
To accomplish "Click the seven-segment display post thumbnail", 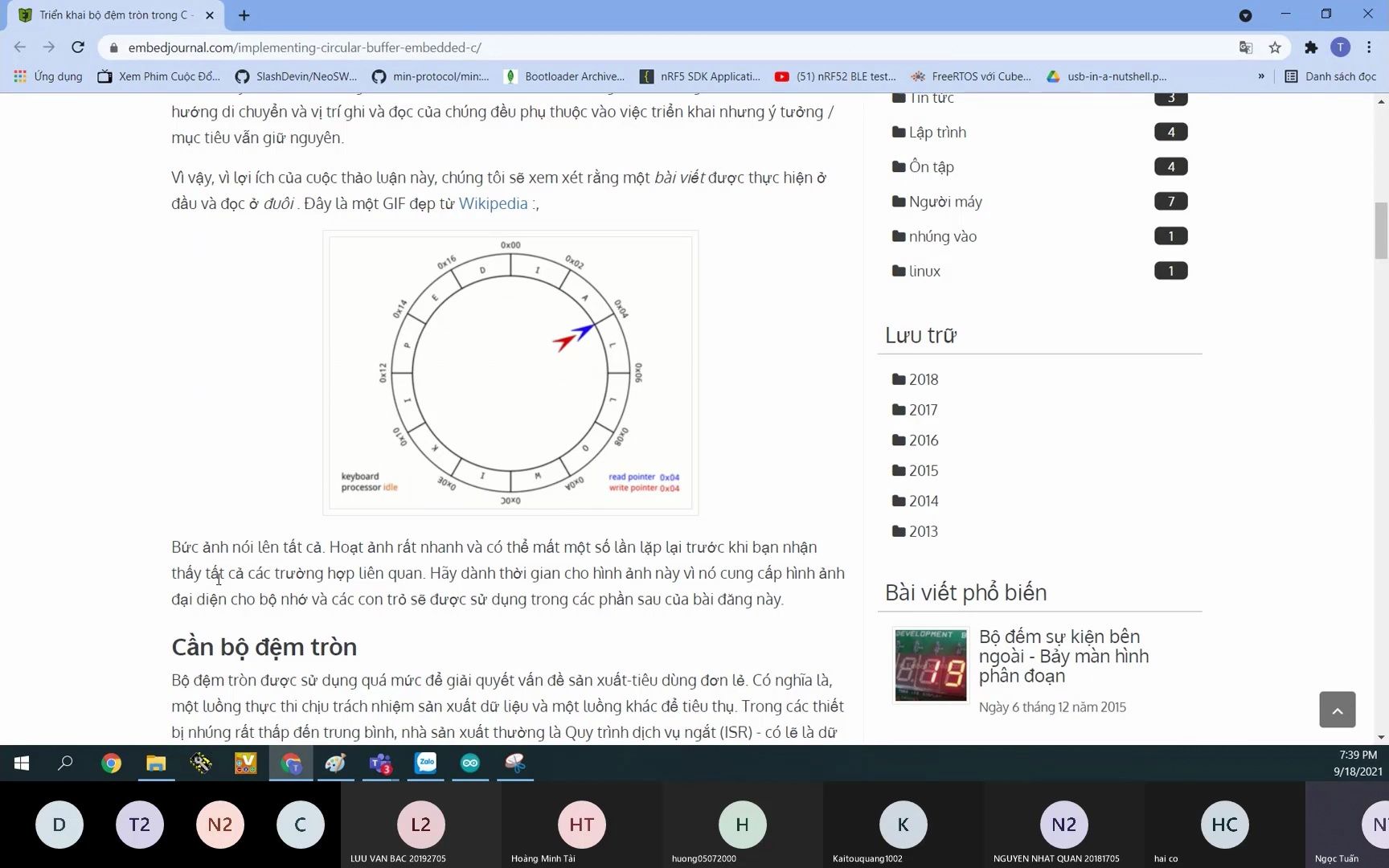I will [931, 665].
